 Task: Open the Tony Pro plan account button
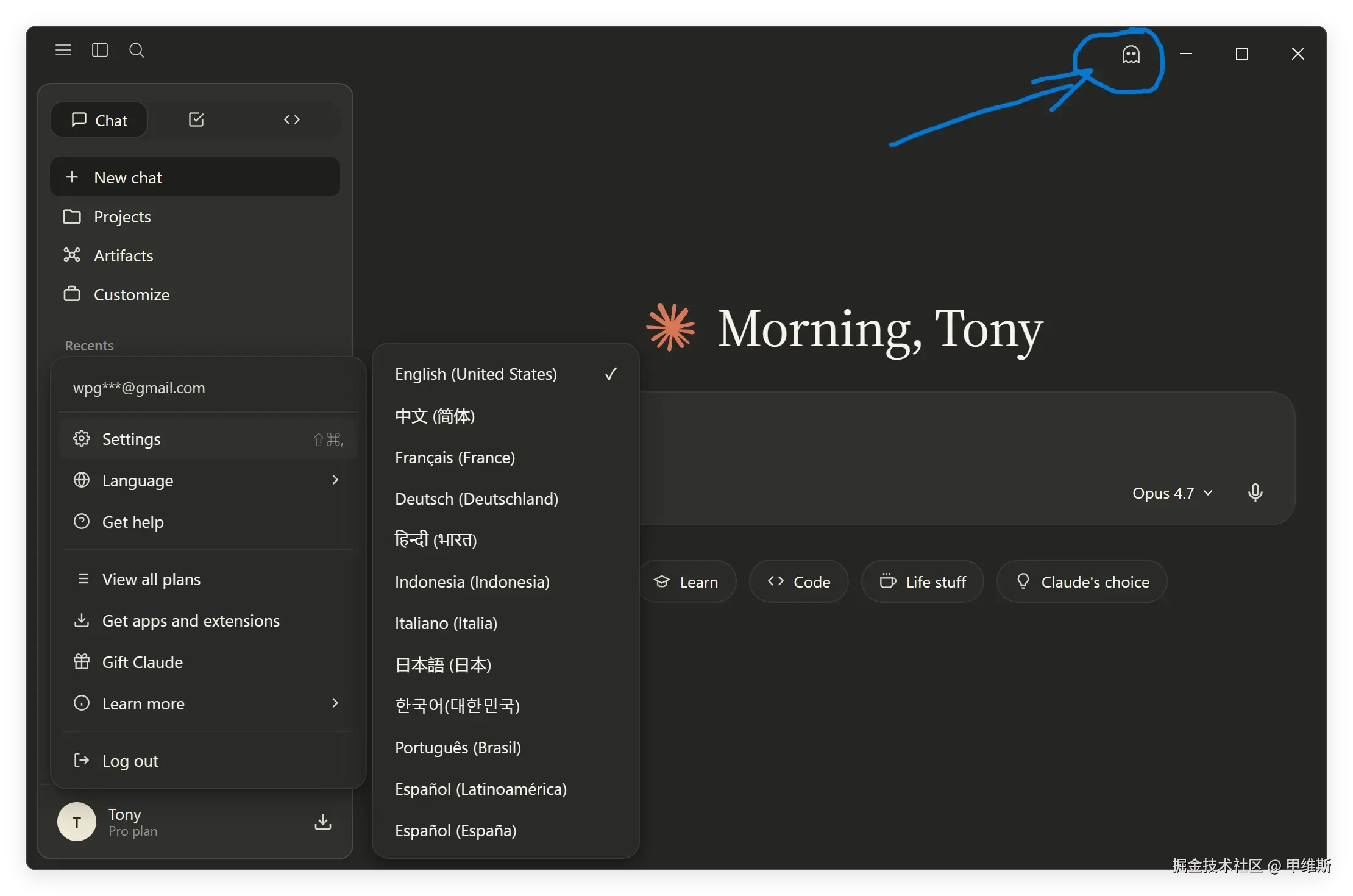pos(195,822)
